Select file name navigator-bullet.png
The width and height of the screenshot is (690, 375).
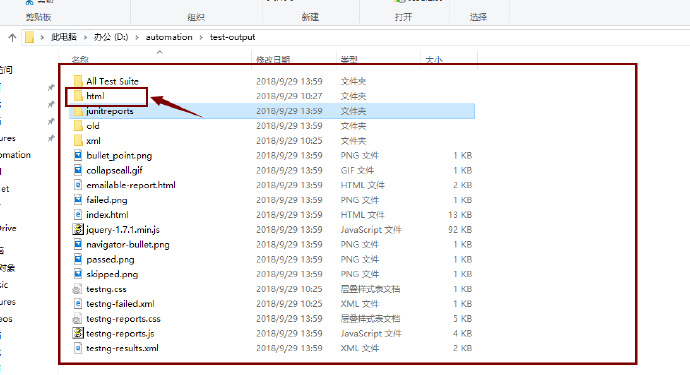128,245
